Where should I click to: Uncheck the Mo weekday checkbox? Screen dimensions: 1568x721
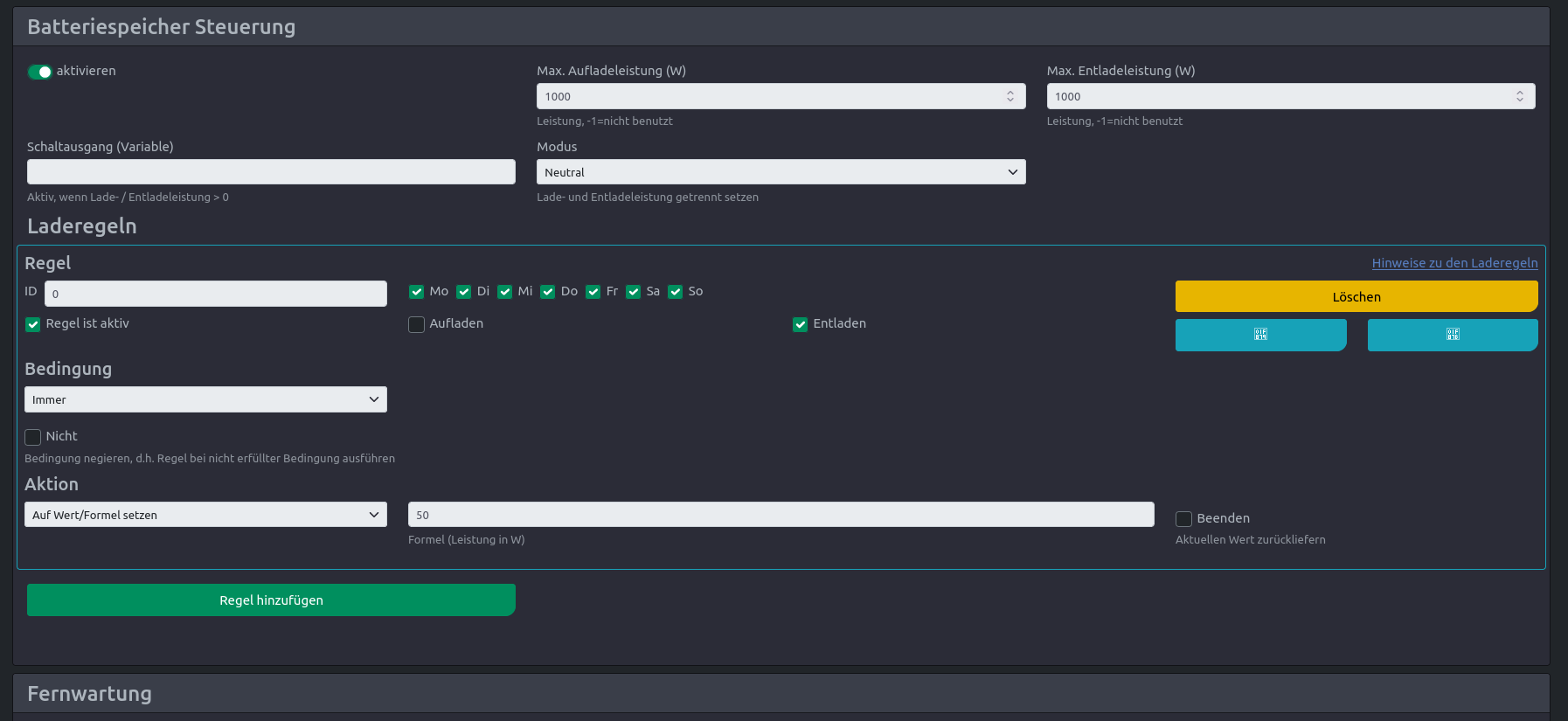pos(416,292)
